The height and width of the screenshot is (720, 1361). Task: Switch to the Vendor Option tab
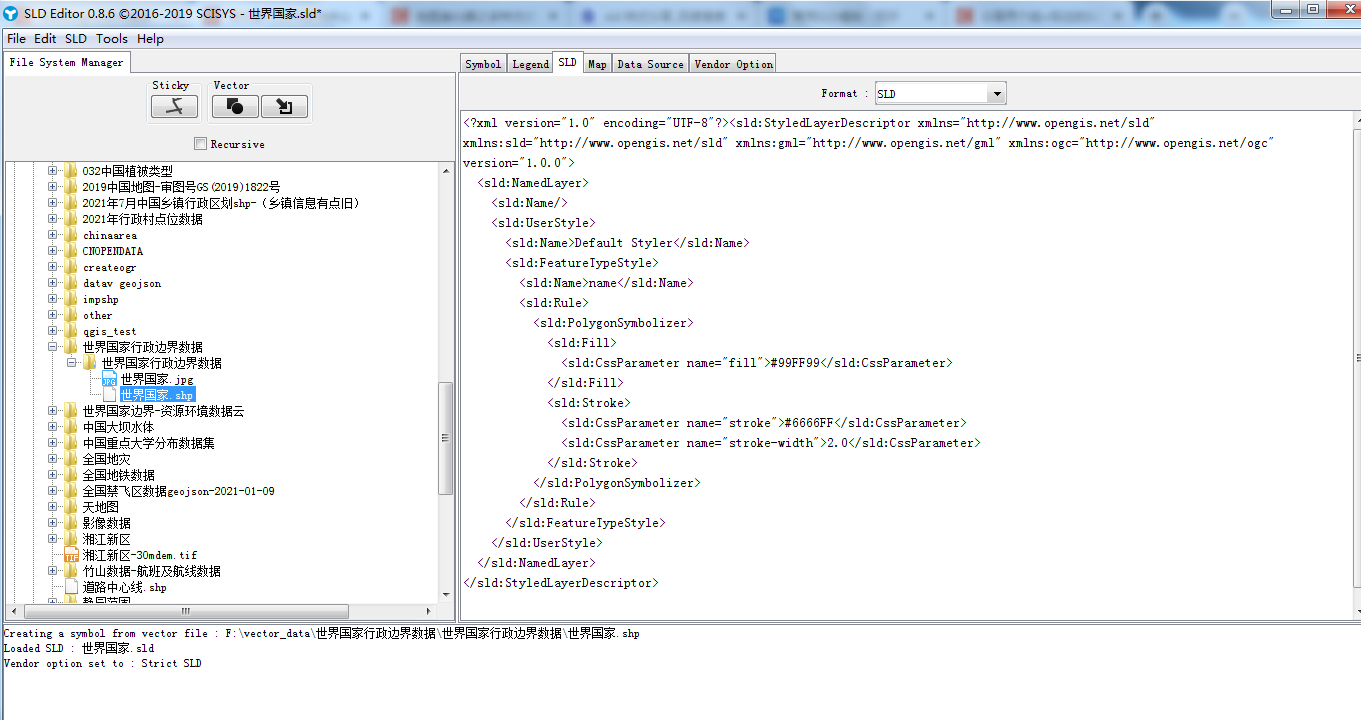733,64
